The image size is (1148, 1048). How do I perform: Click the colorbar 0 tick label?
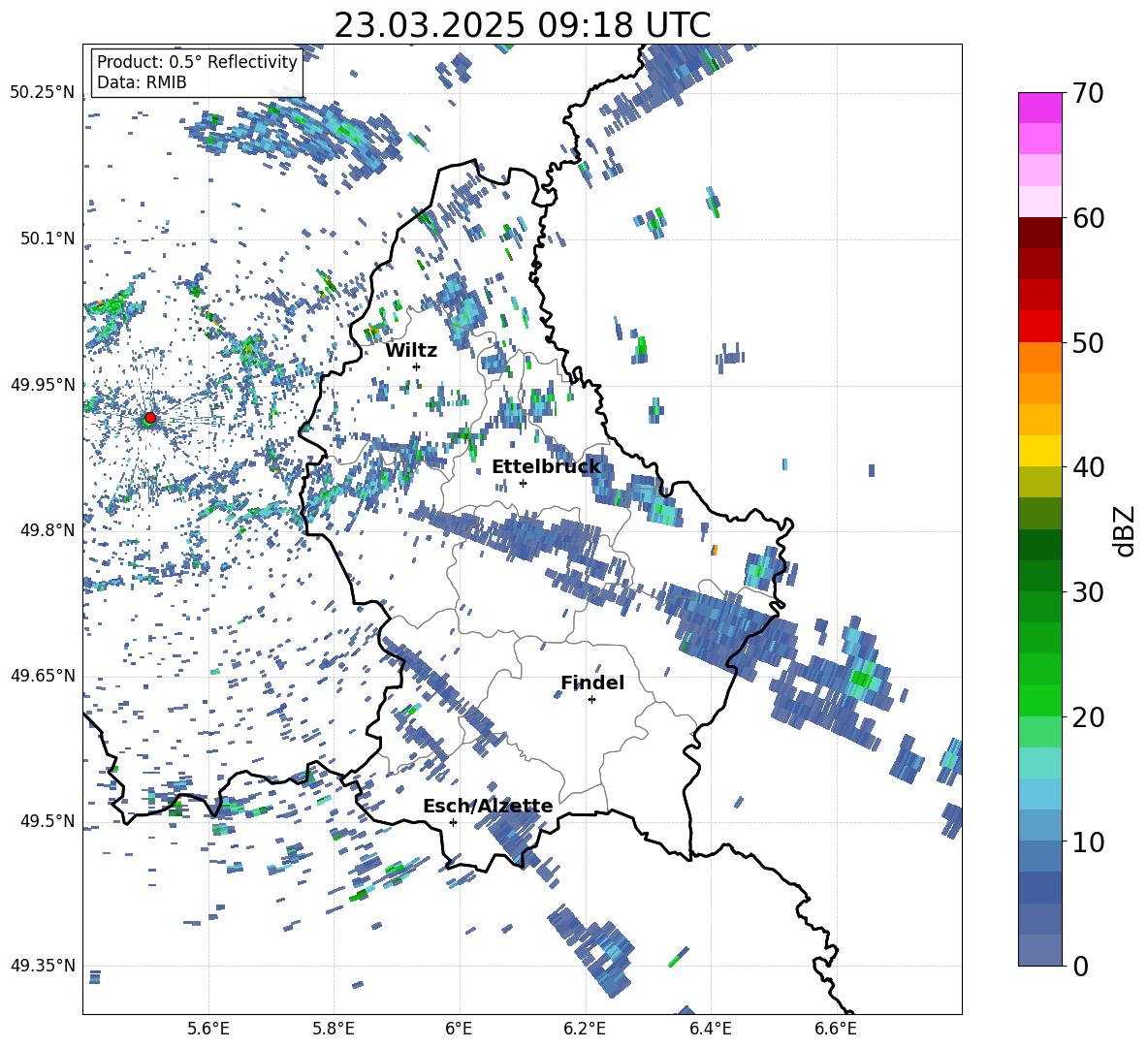pos(1080,966)
